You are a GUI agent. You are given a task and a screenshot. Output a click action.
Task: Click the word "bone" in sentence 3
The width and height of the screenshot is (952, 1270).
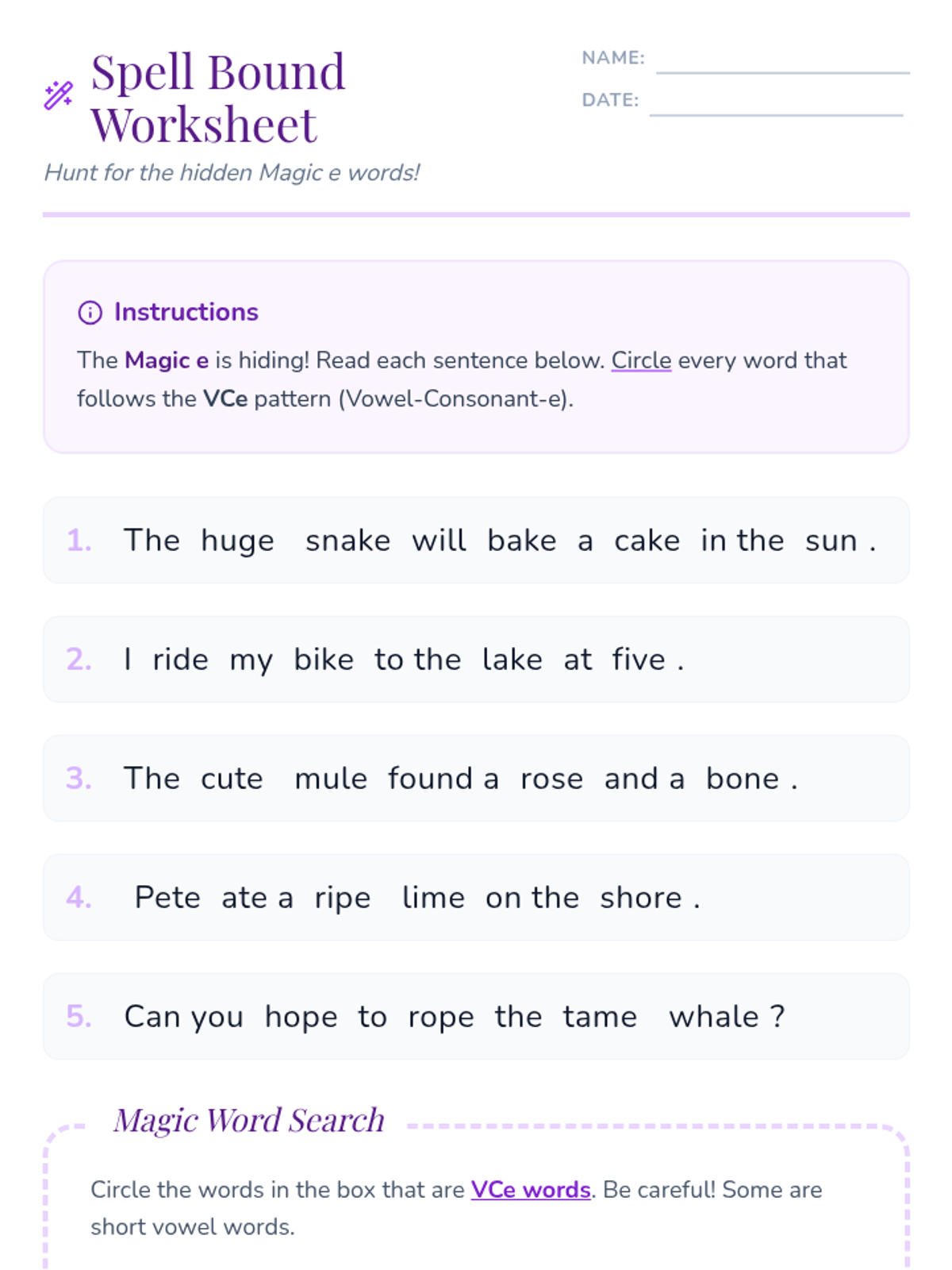pos(743,779)
